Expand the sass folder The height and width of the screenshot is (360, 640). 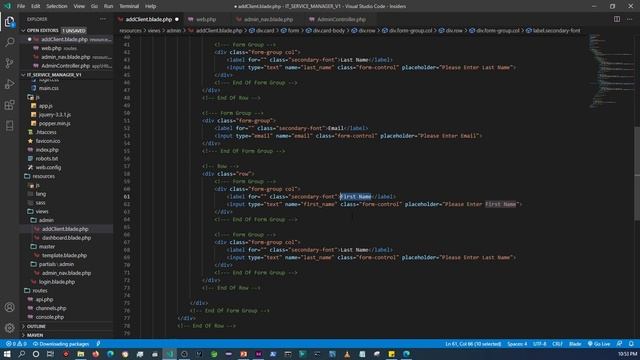(x=40, y=203)
